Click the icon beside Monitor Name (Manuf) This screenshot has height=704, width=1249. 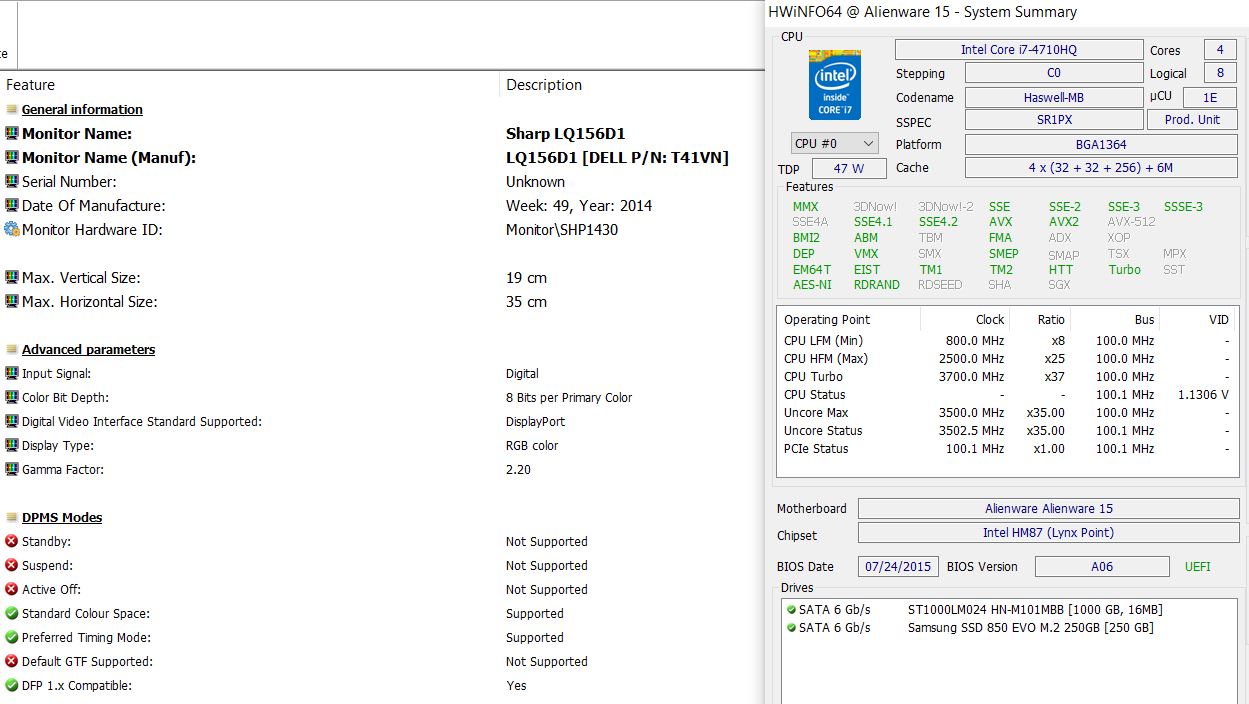point(12,158)
